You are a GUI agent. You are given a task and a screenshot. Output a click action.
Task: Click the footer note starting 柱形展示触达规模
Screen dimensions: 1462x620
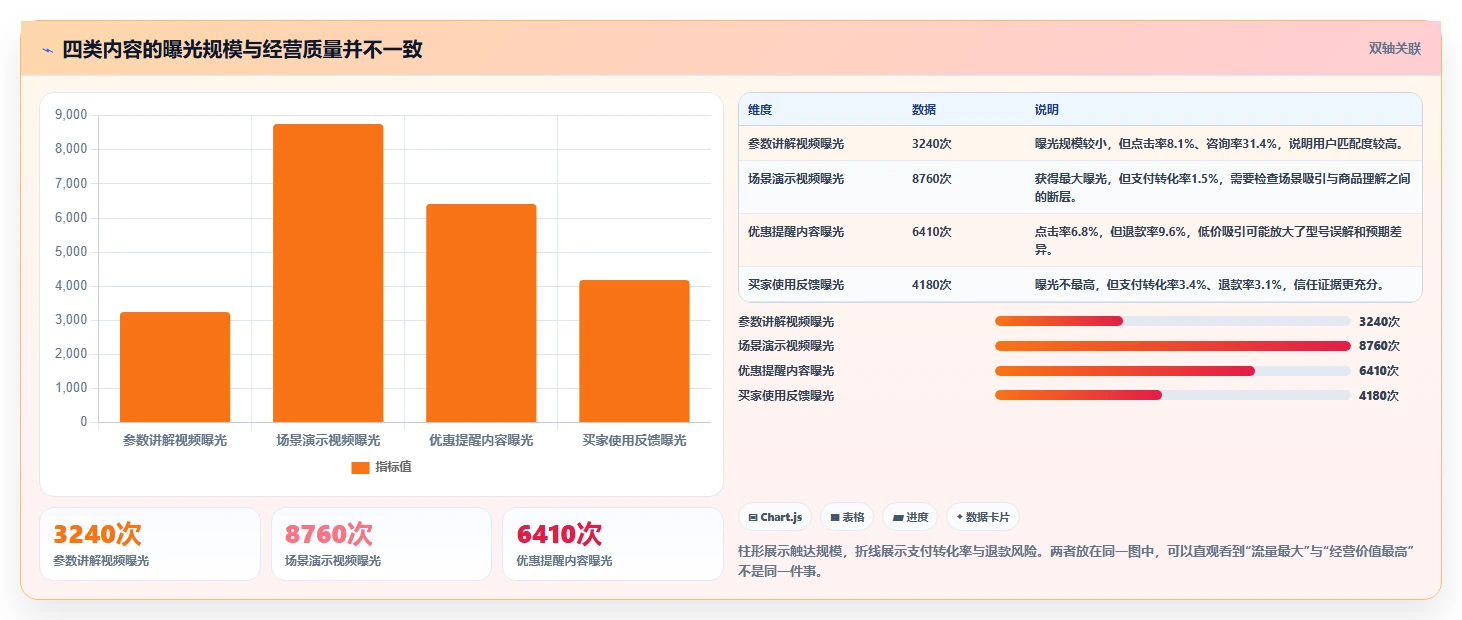(x=1076, y=561)
